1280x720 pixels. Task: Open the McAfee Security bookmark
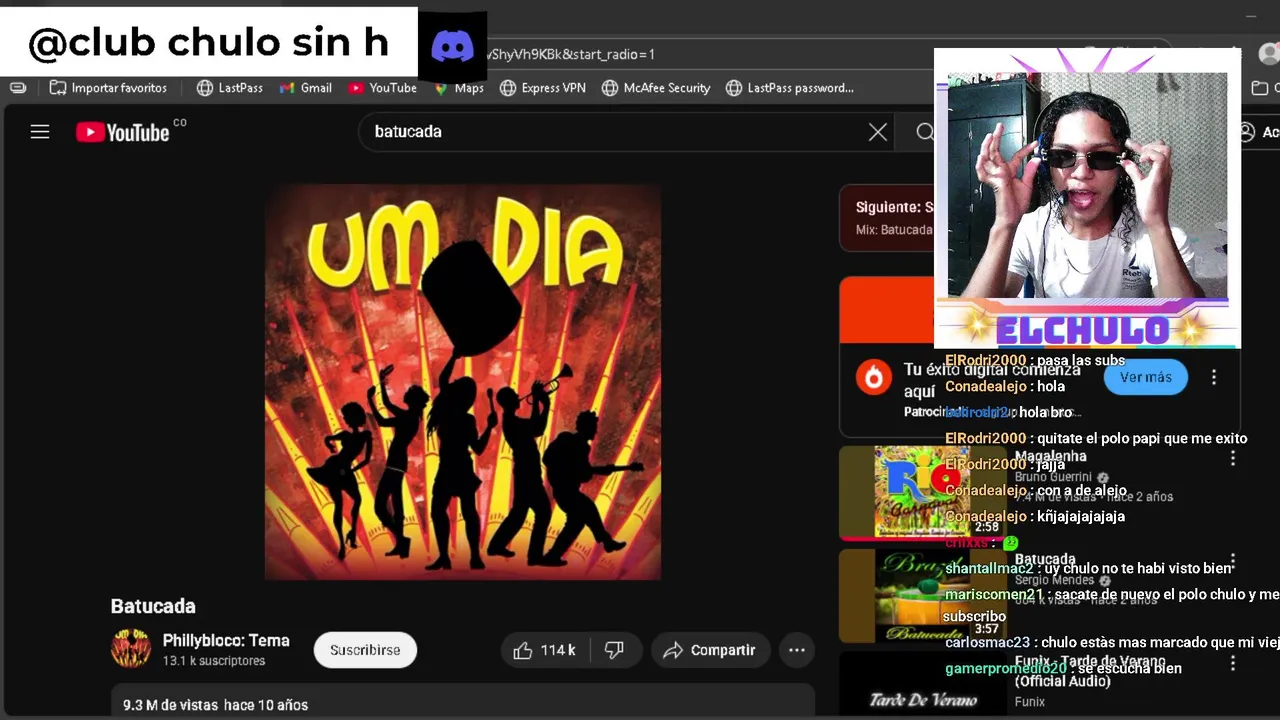(x=656, y=88)
